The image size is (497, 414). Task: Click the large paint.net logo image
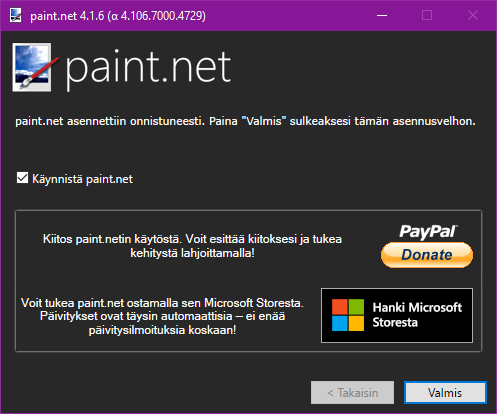click(35, 67)
